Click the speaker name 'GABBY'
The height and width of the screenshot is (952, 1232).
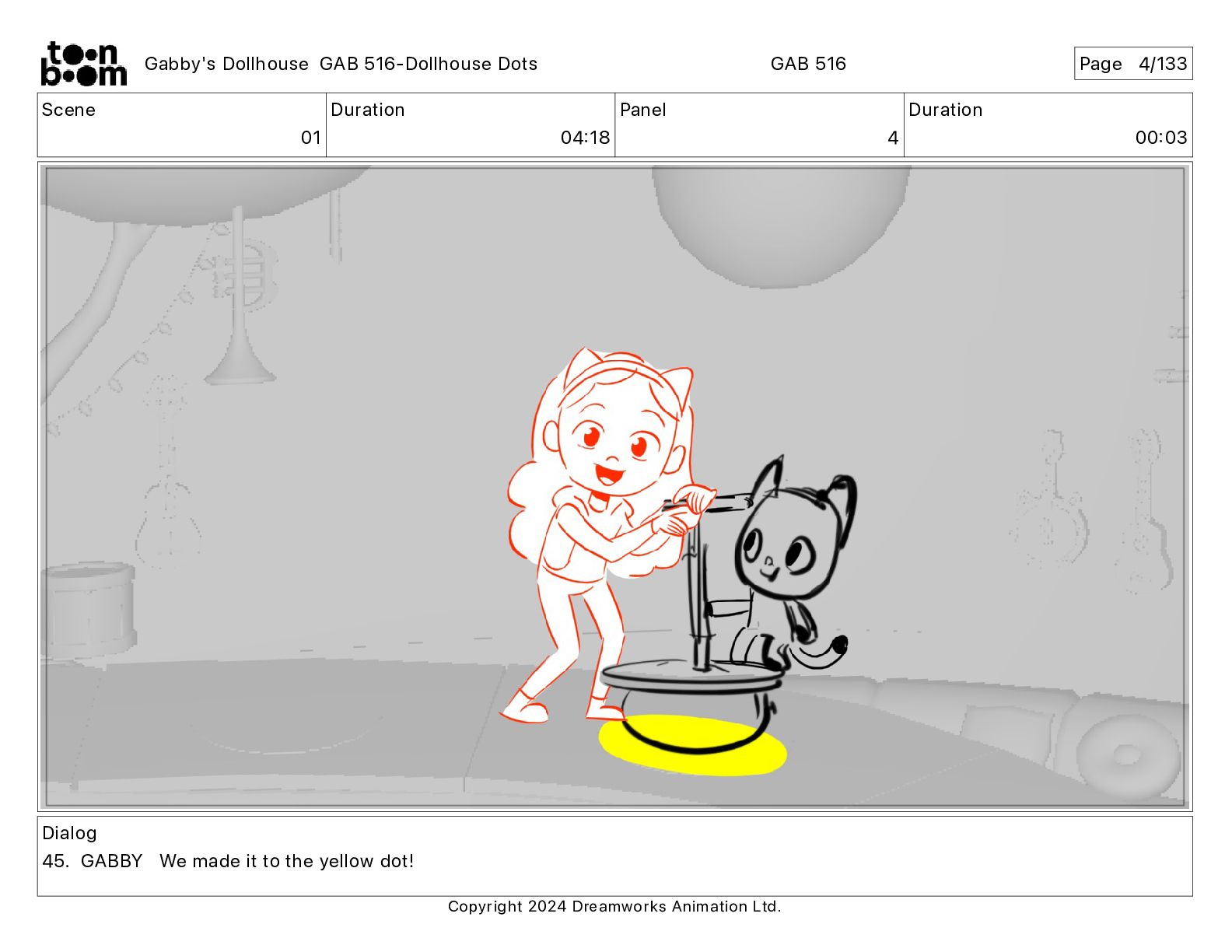point(112,861)
